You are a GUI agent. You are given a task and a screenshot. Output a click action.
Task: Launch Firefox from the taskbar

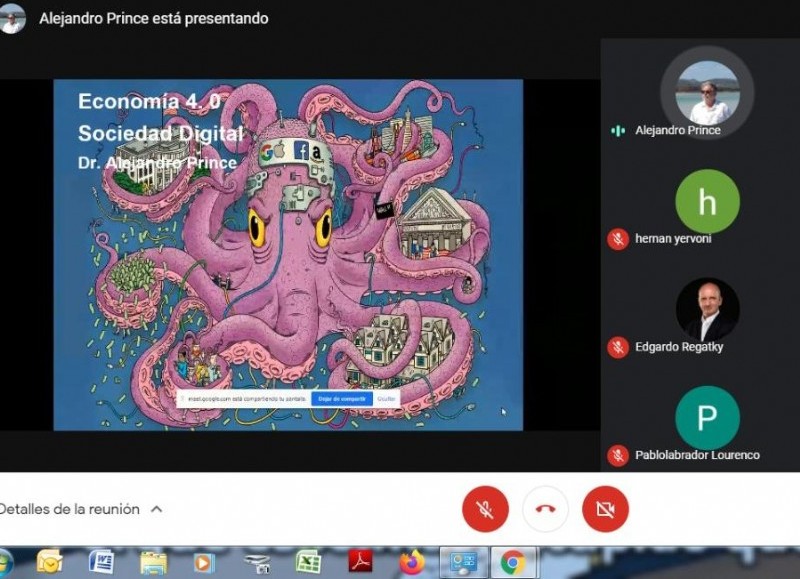click(412, 562)
